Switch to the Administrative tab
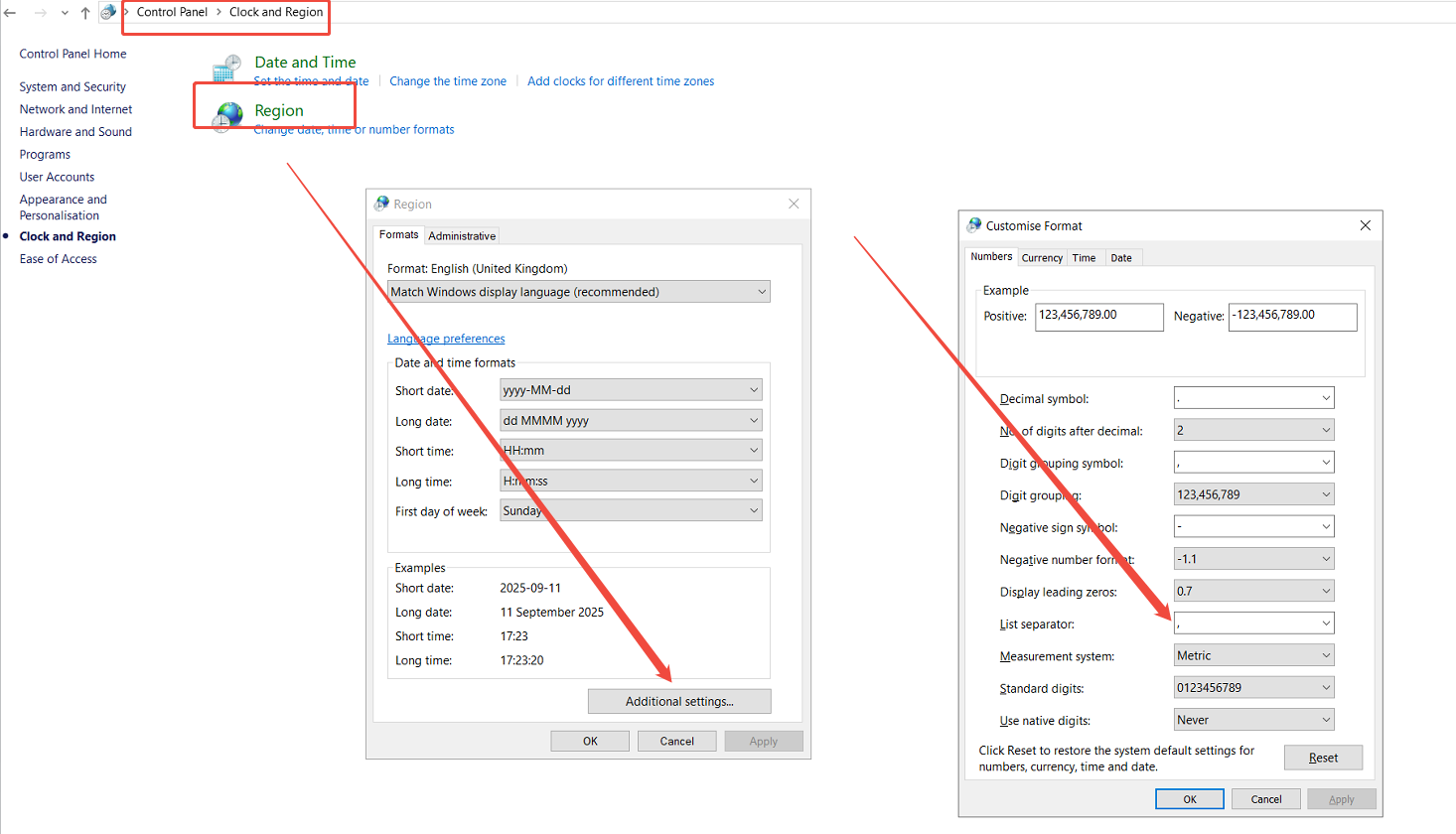 (x=462, y=236)
